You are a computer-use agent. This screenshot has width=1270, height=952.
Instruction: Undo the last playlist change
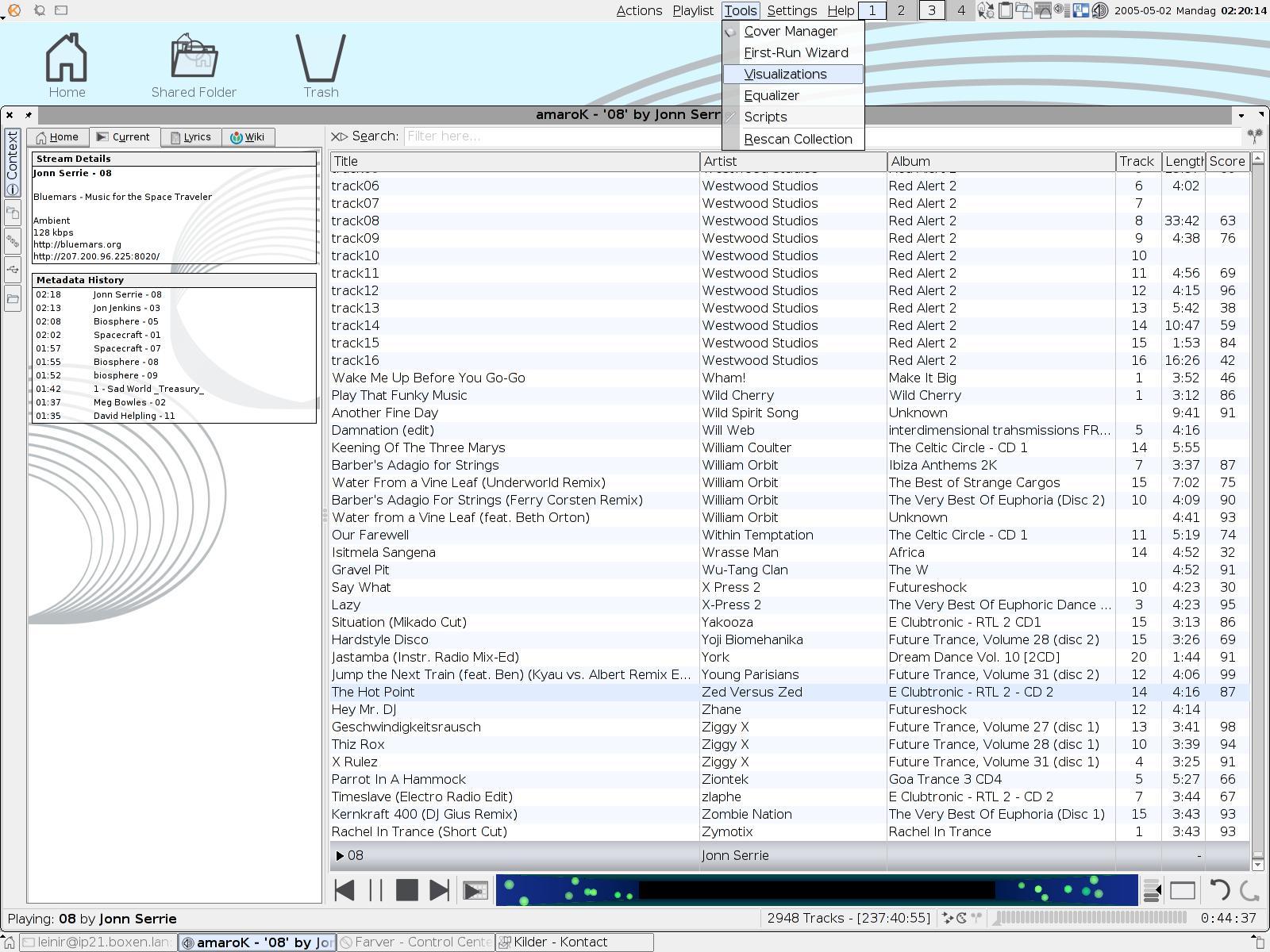click(1218, 891)
